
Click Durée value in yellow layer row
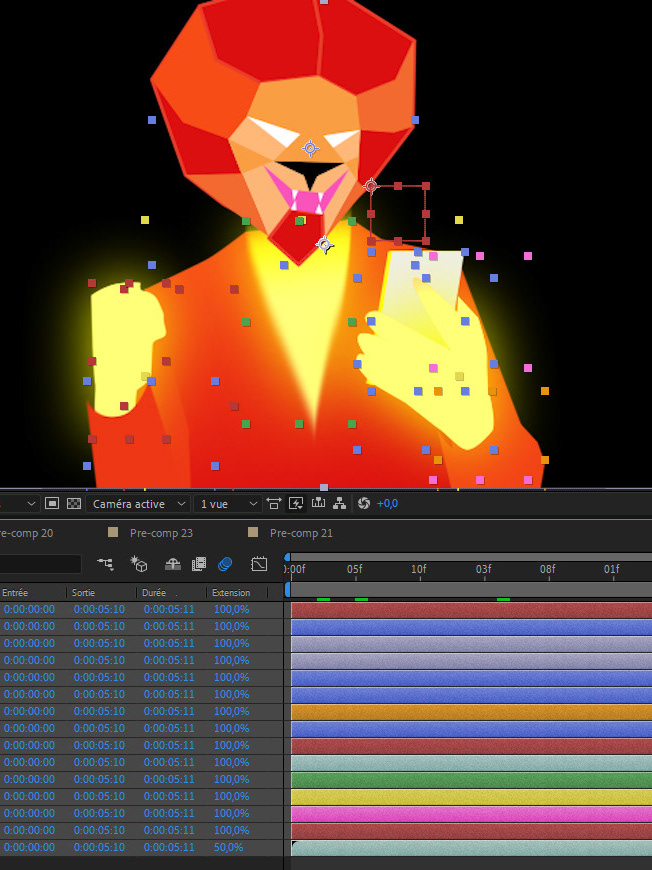pyautogui.click(x=169, y=796)
